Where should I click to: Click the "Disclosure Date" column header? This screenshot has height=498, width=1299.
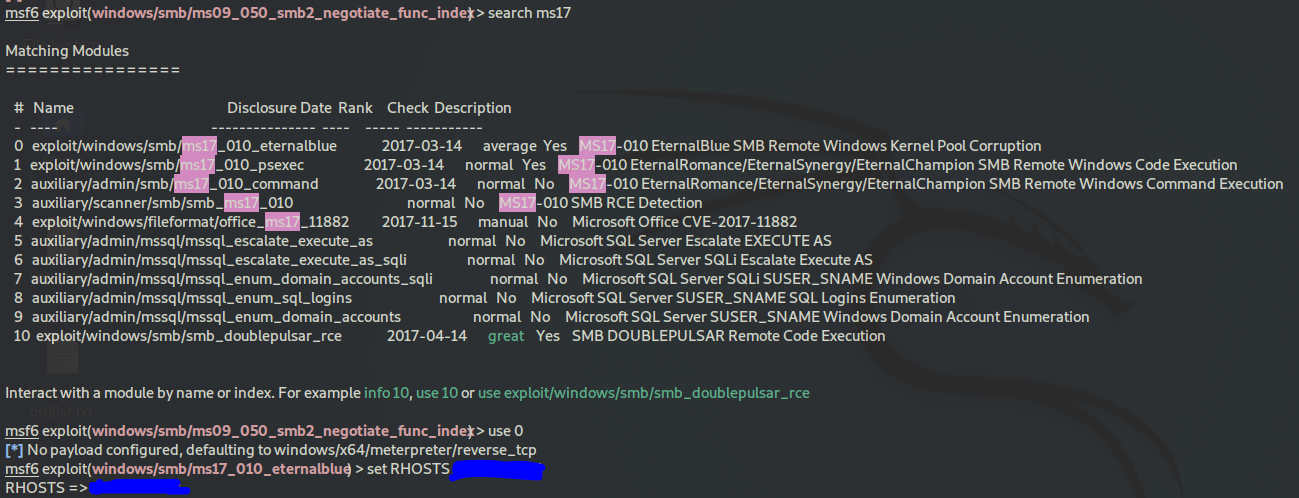(x=279, y=108)
